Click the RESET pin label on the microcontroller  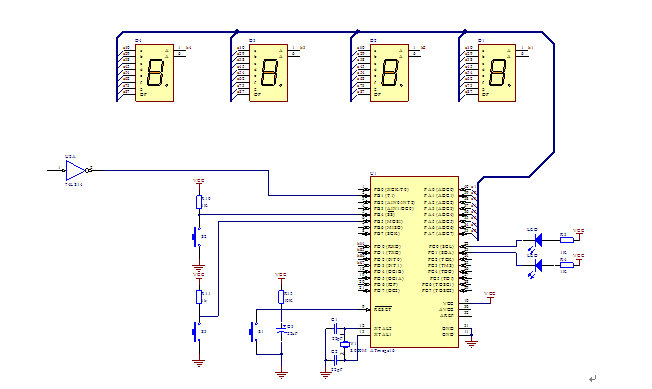pyautogui.click(x=383, y=309)
